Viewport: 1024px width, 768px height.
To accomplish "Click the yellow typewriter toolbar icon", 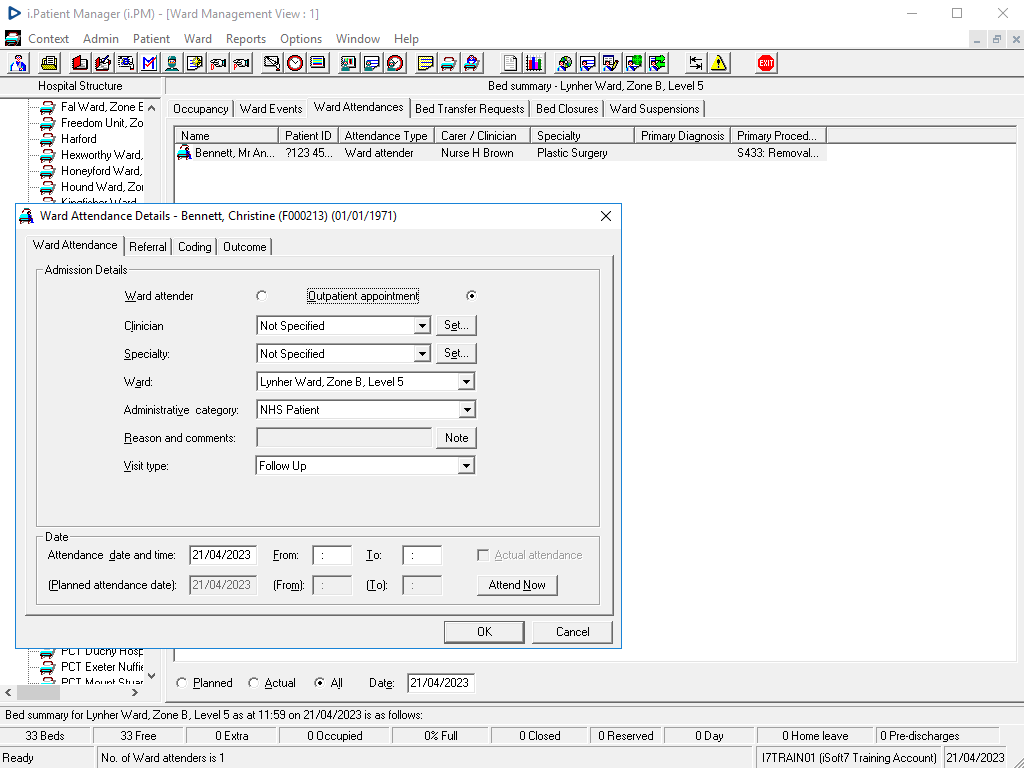I will [48, 63].
